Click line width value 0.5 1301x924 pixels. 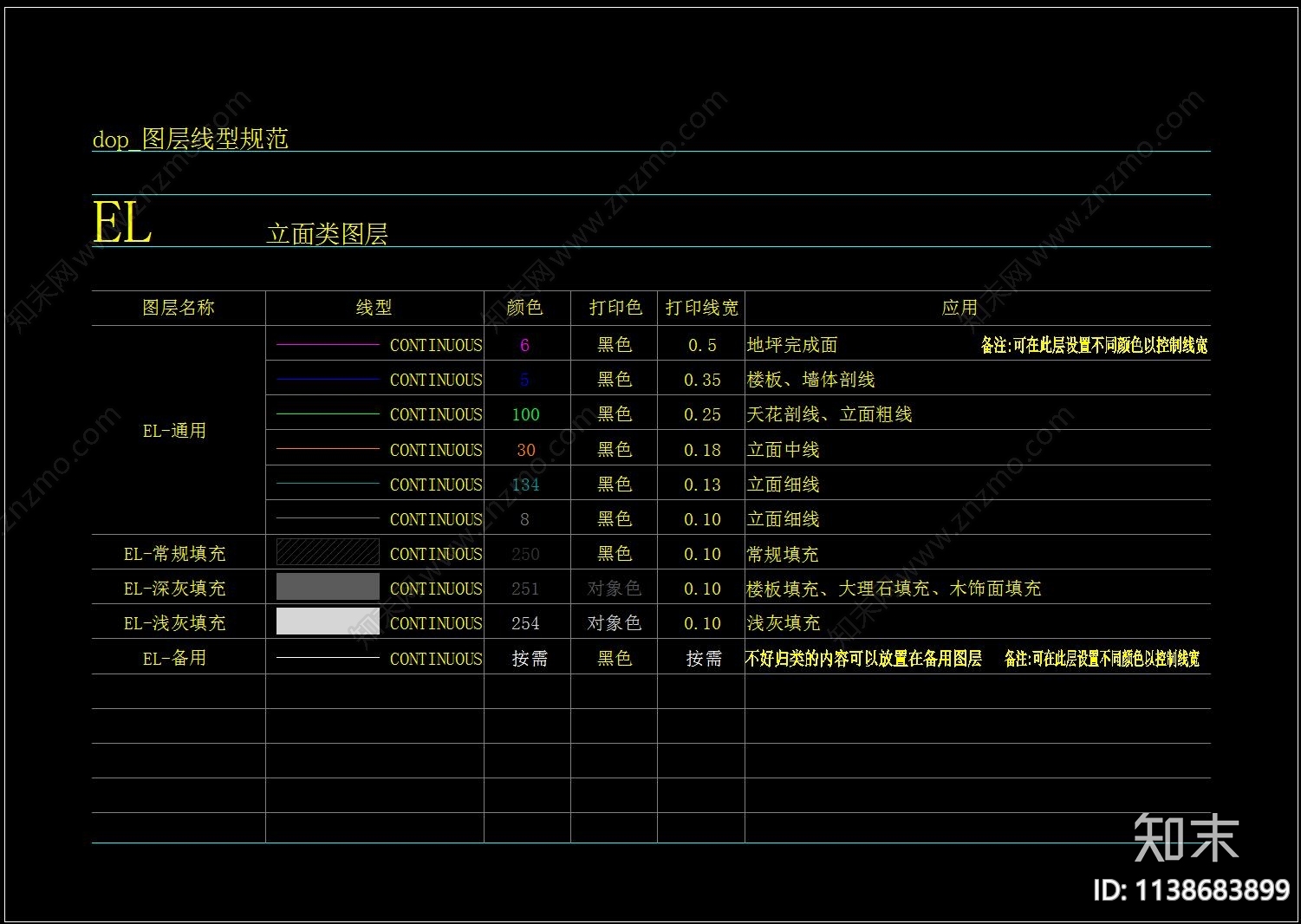[702, 346]
